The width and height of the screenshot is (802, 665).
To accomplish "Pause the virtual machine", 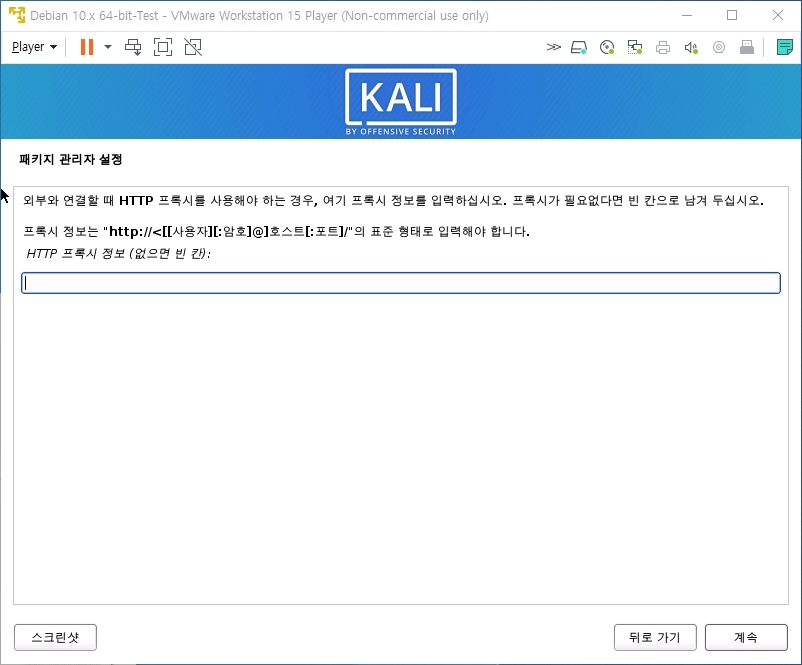I will click(x=87, y=47).
